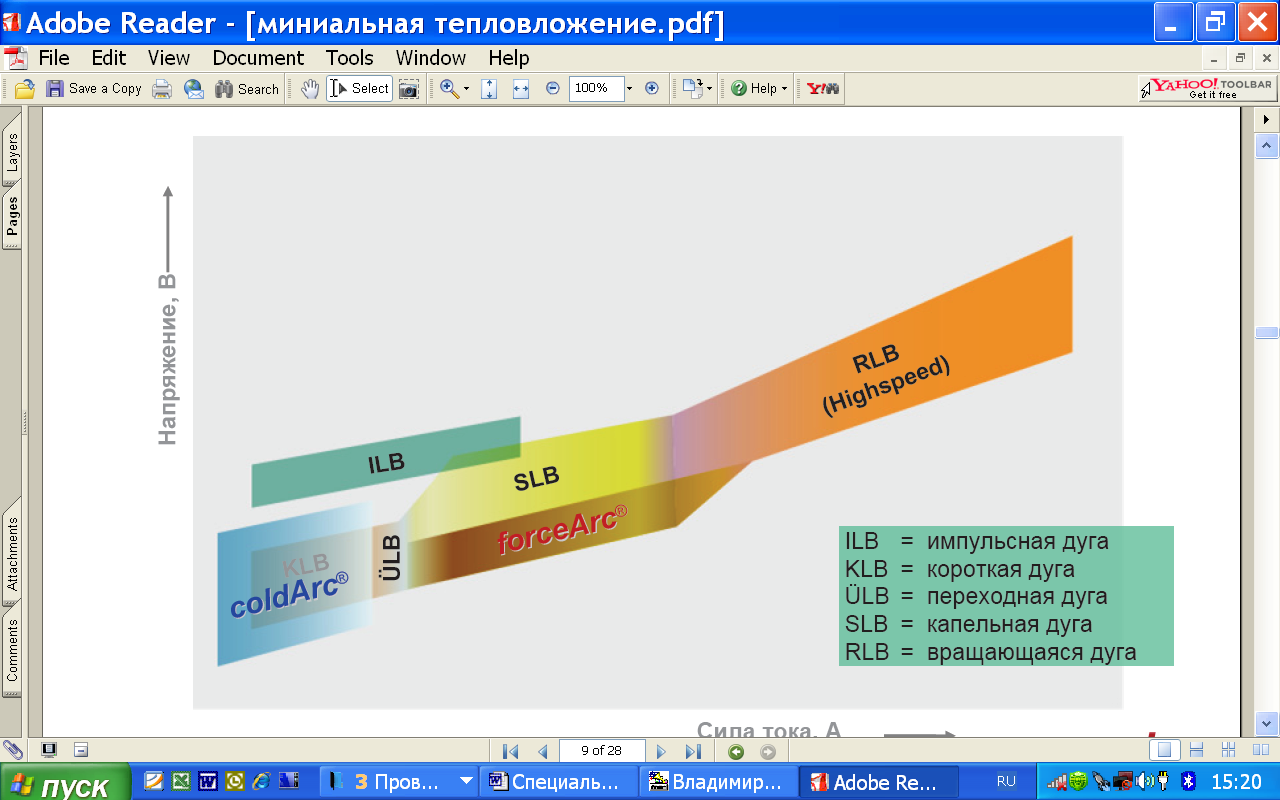Zoom out with minus button
Viewport: 1280px width, 800px height.
point(553,88)
